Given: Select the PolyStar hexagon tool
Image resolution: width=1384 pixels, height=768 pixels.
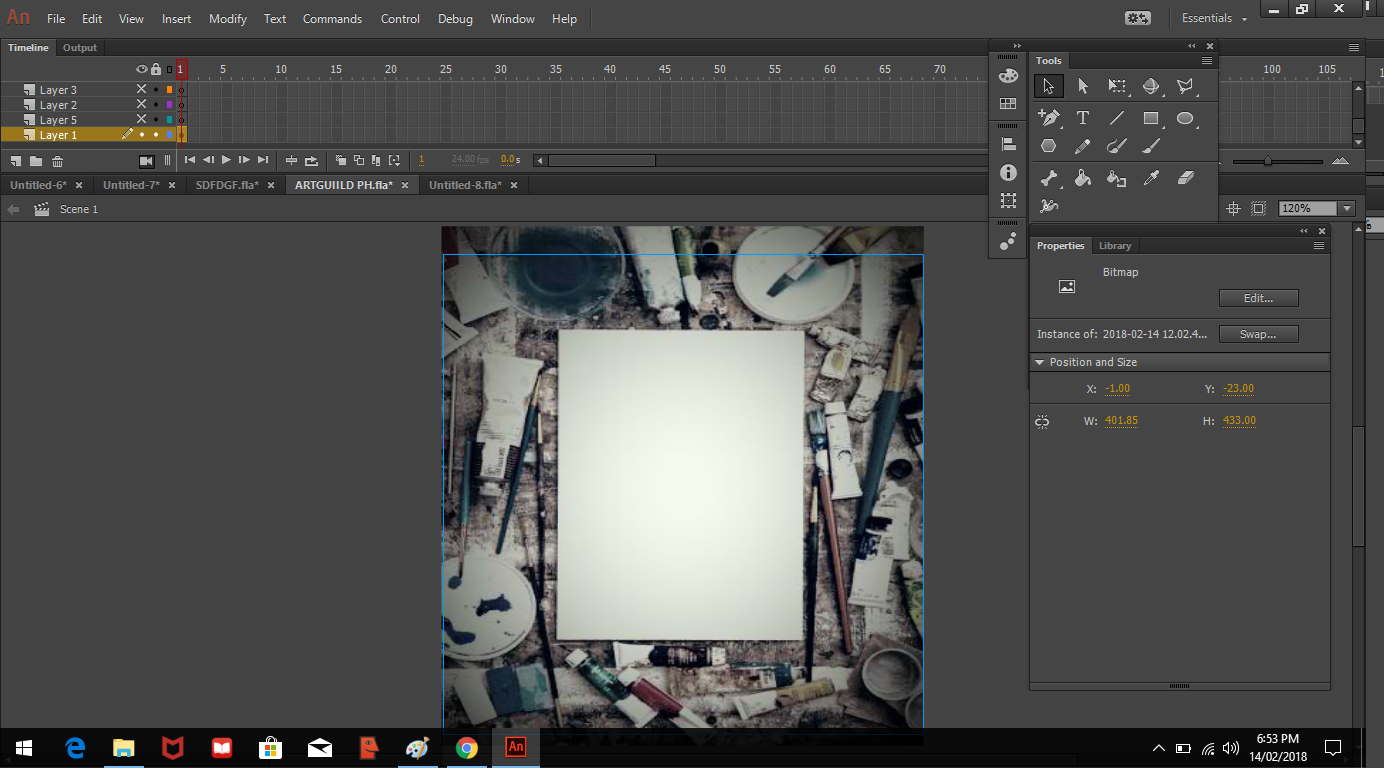Looking at the screenshot, I should tap(1048, 146).
